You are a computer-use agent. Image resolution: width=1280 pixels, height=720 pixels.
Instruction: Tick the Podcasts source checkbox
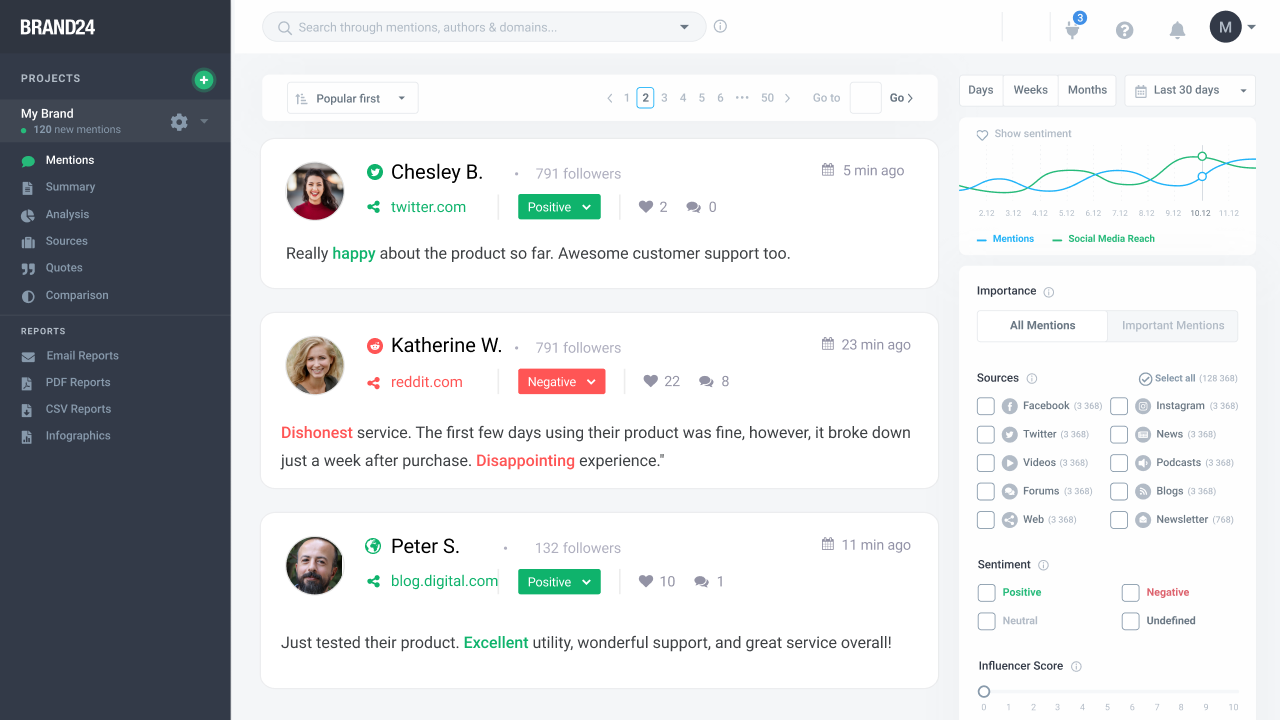[x=1119, y=463]
